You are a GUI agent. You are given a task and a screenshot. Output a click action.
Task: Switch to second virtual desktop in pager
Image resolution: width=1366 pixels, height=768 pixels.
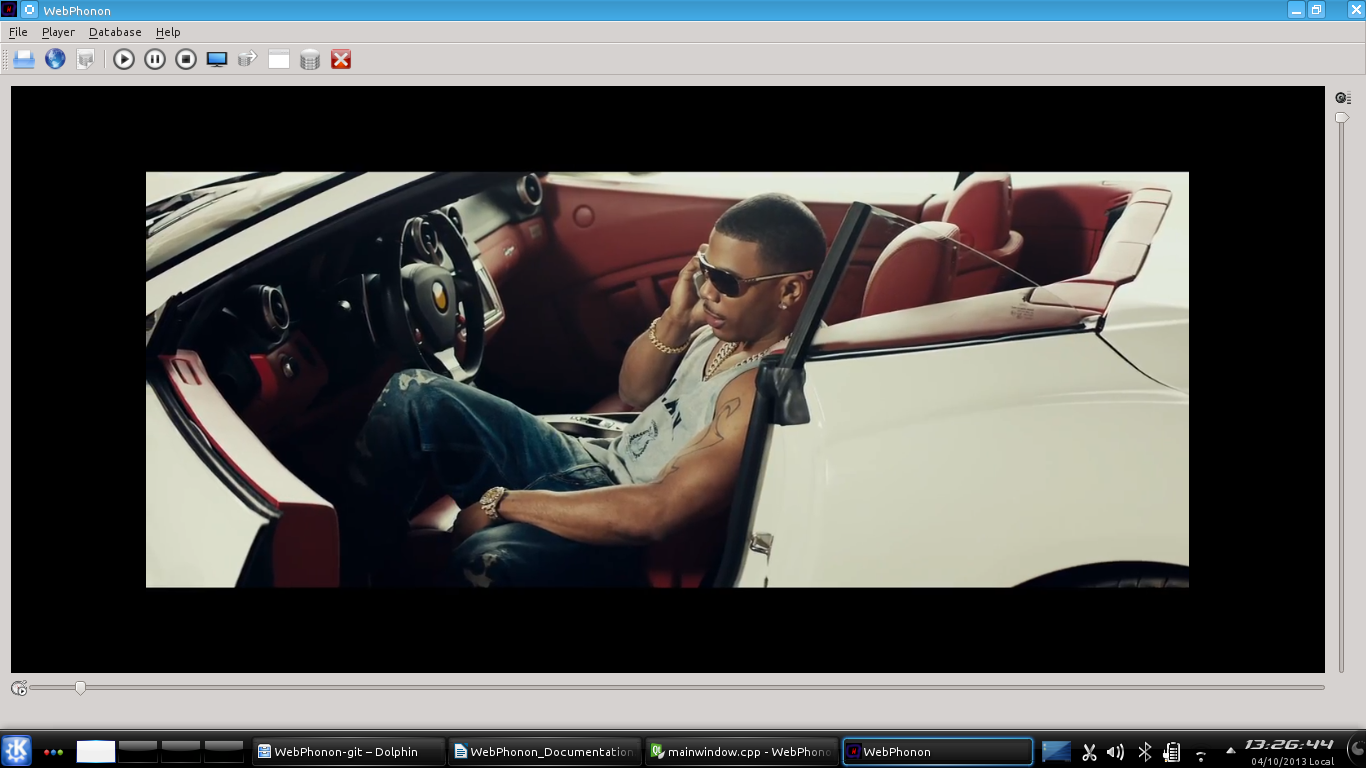point(138,752)
